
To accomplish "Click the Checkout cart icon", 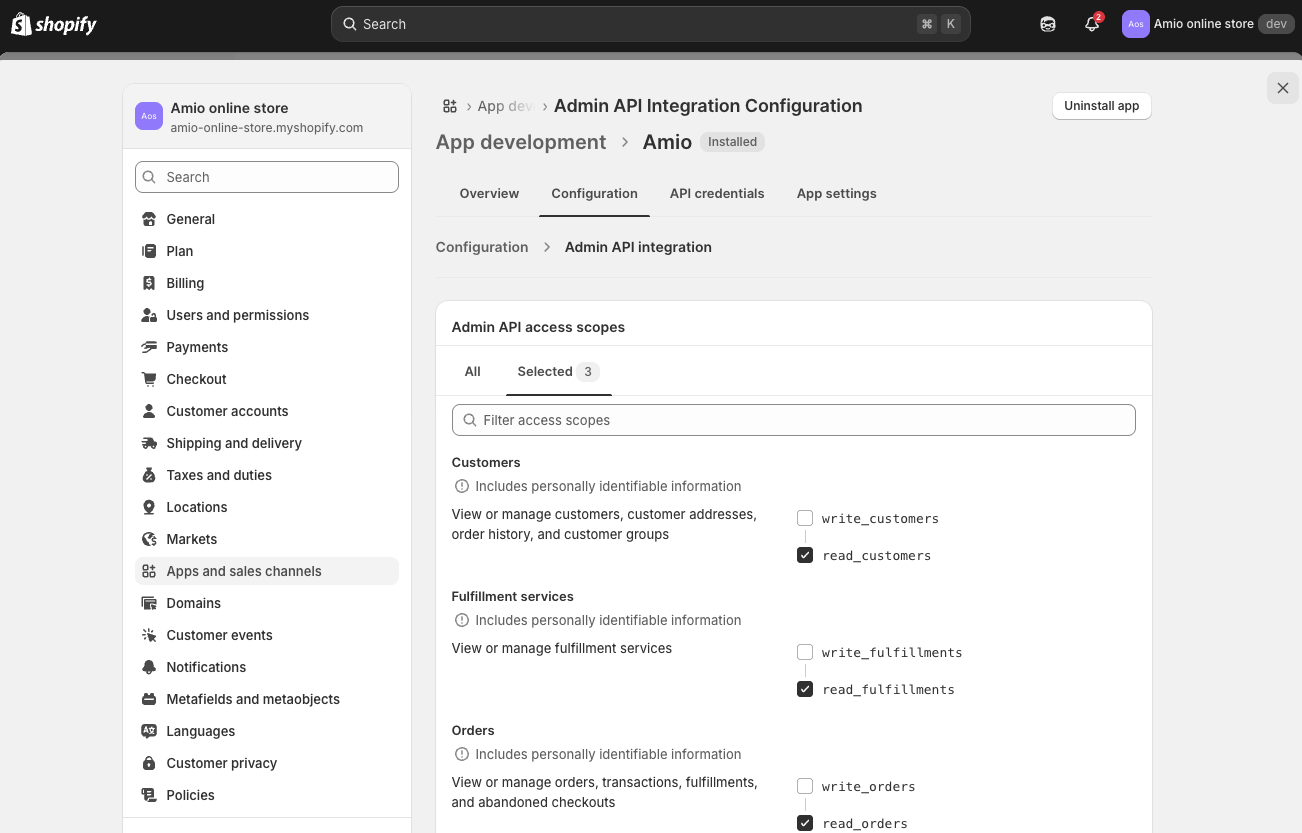I will pos(149,379).
